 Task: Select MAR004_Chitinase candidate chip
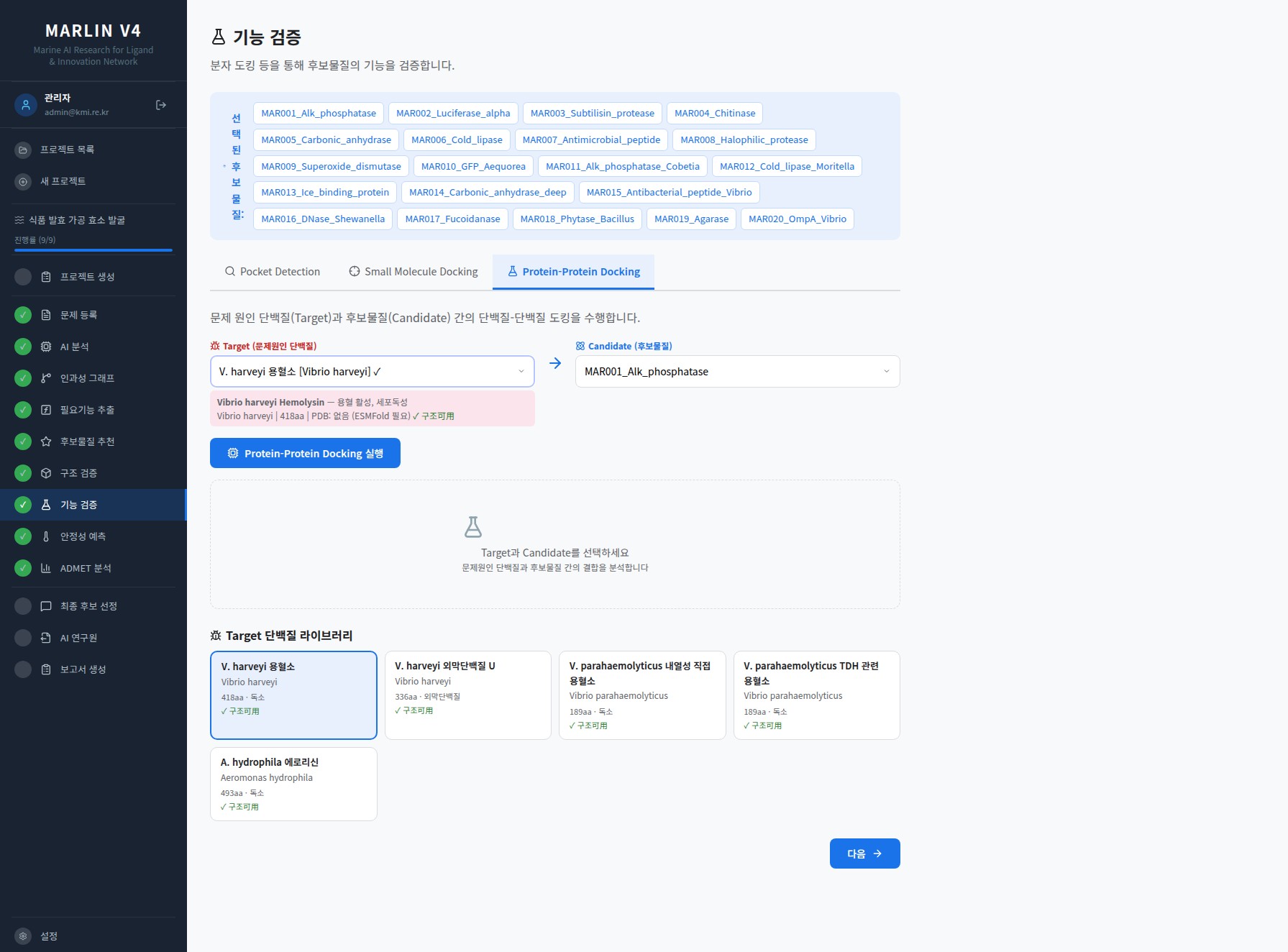715,114
